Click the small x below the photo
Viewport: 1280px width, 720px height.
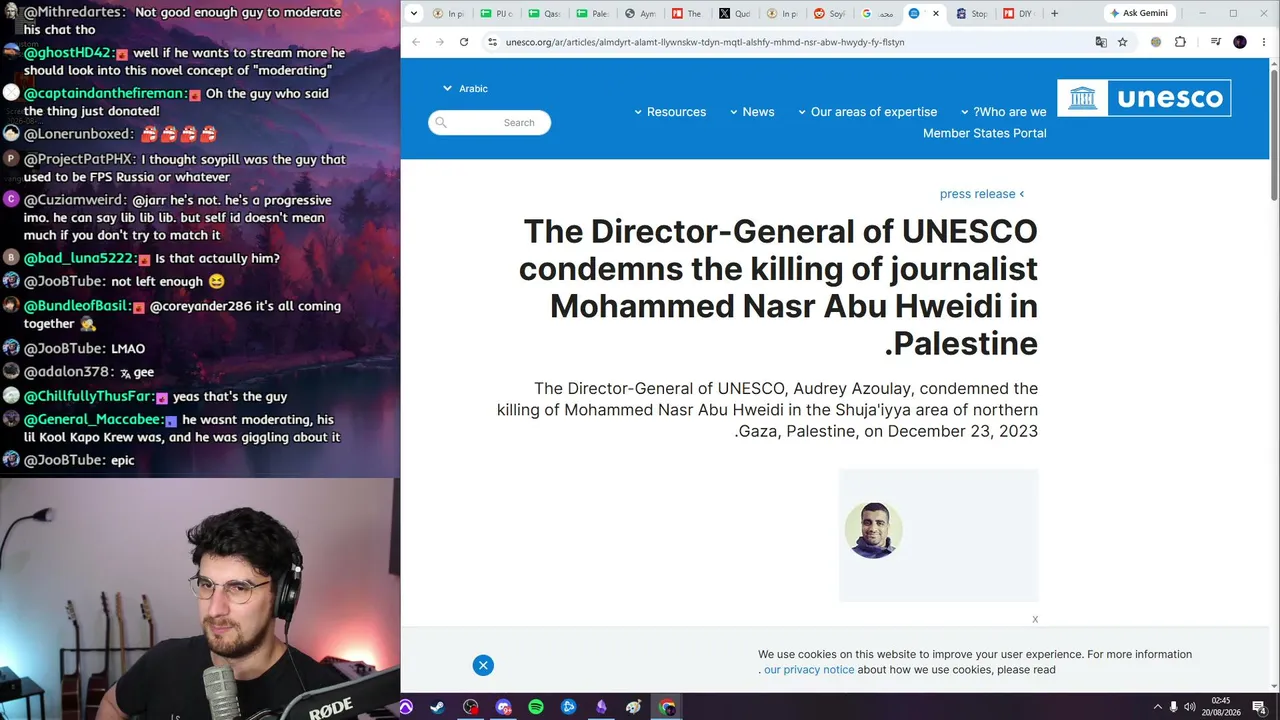tap(1035, 620)
